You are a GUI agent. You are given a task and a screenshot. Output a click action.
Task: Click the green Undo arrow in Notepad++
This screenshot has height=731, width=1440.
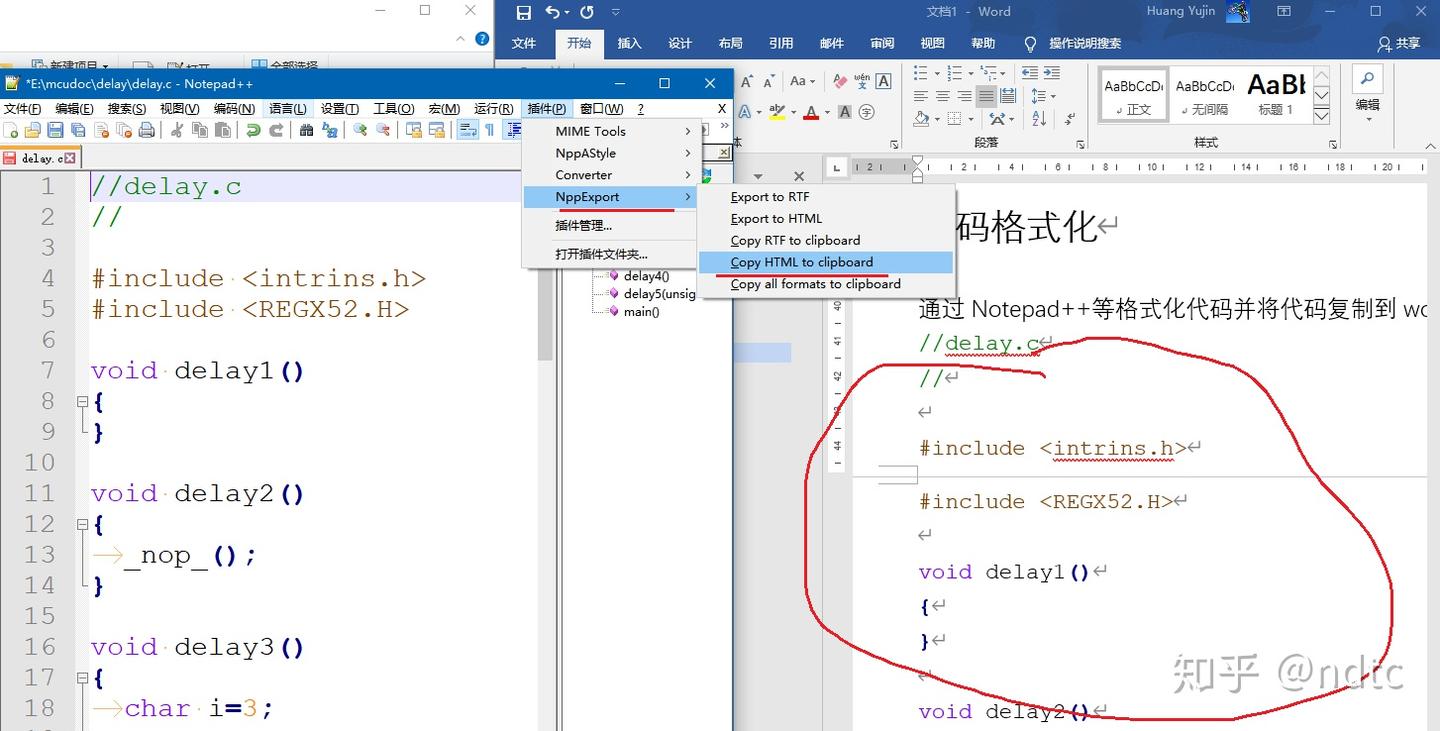pyautogui.click(x=253, y=130)
